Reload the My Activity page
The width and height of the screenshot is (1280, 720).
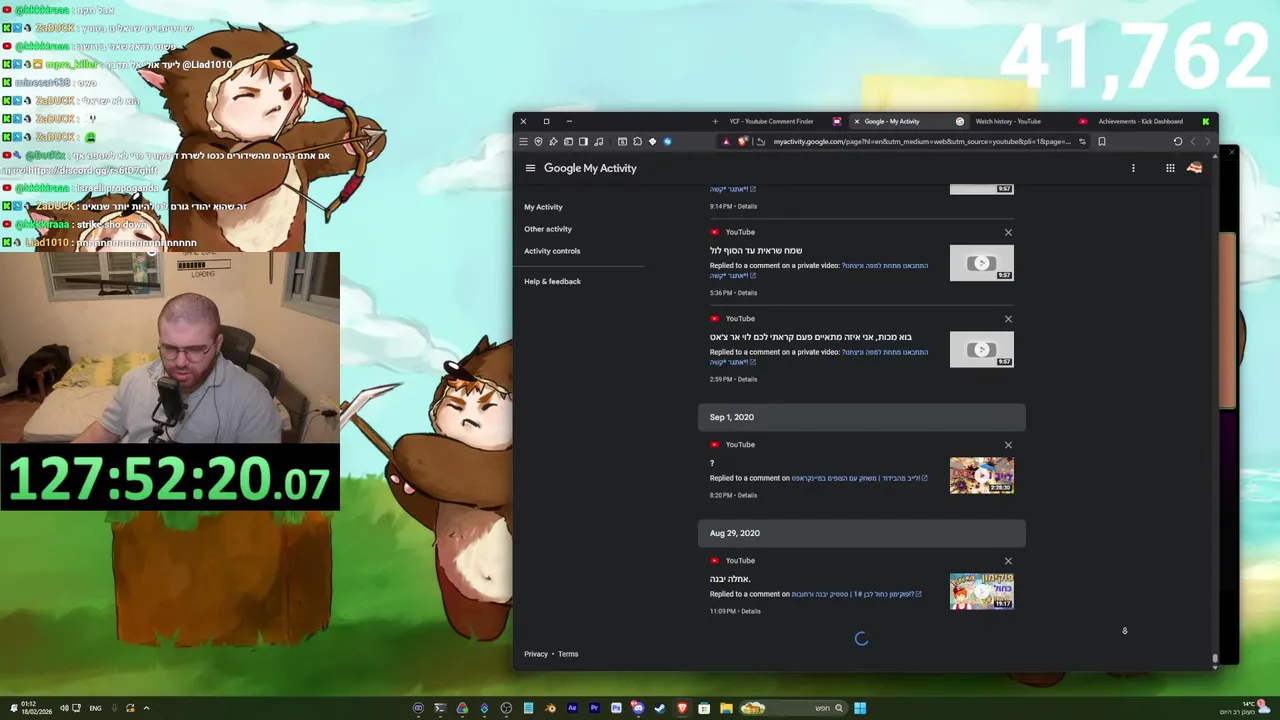[1178, 141]
